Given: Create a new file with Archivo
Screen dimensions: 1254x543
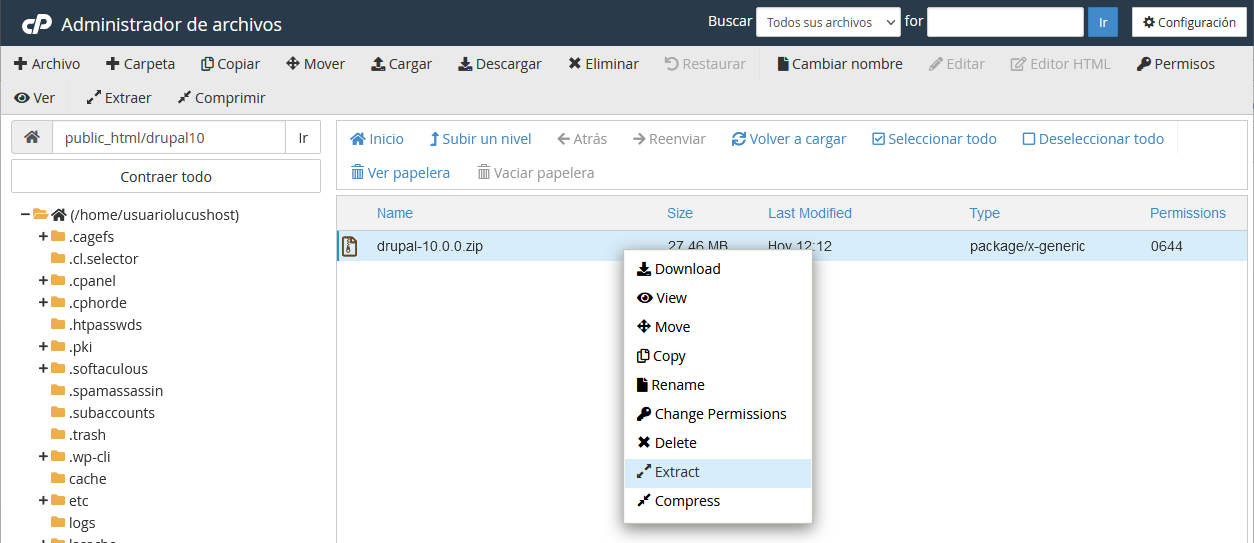Looking at the screenshot, I should pyautogui.click(x=47, y=64).
